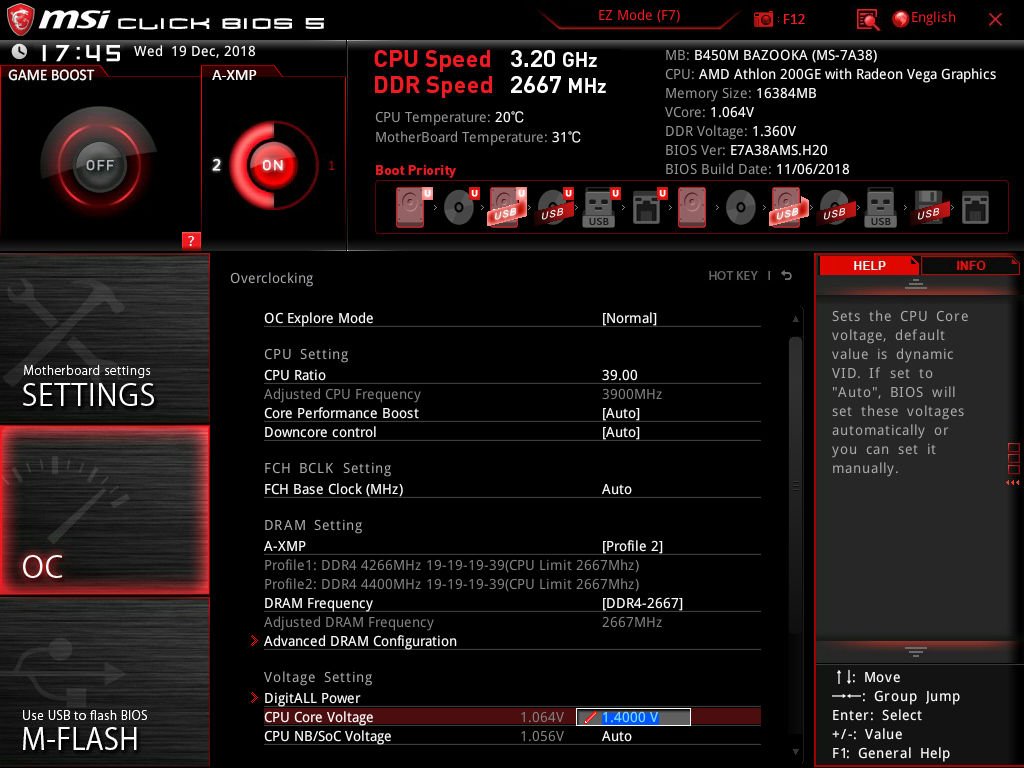Click help panel bottom collapse handle
Image resolution: width=1024 pixels, height=768 pixels.
click(916, 651)
